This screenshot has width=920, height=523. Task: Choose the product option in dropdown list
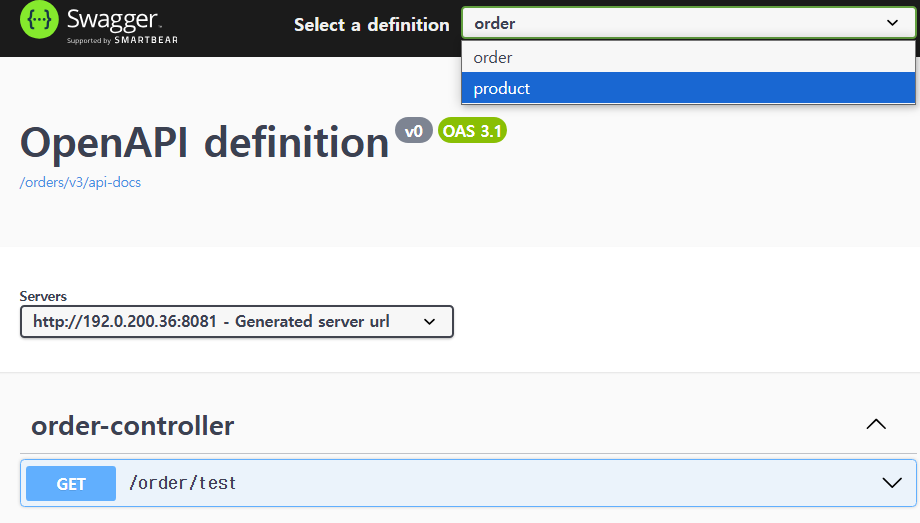688,88
